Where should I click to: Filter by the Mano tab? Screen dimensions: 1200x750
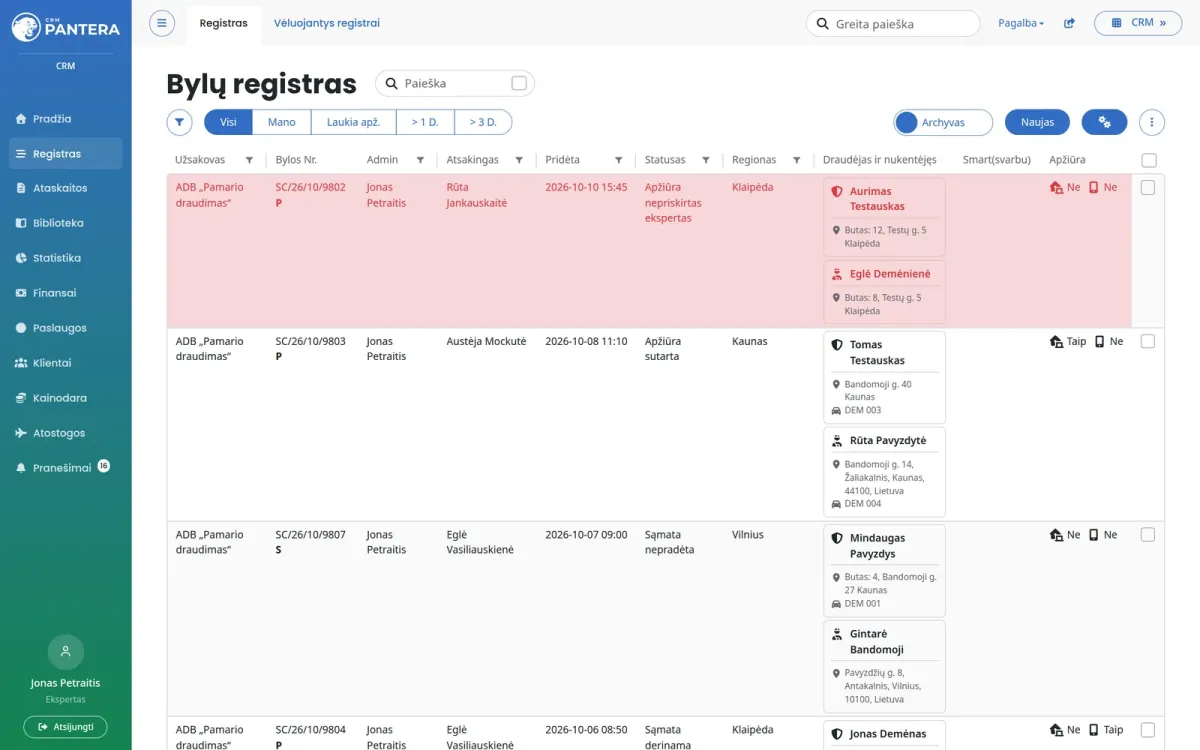(282, 122)
